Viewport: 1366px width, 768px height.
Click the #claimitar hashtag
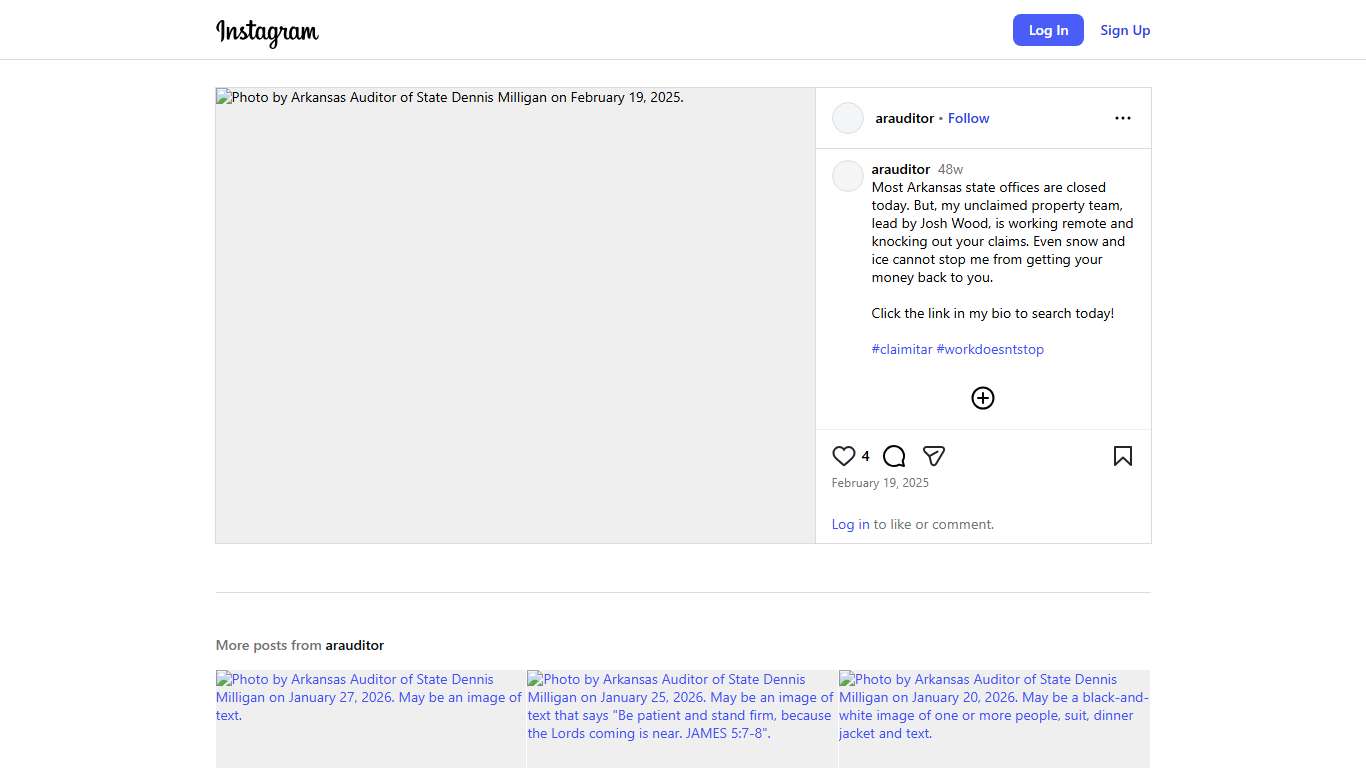[x=901, y=349]
